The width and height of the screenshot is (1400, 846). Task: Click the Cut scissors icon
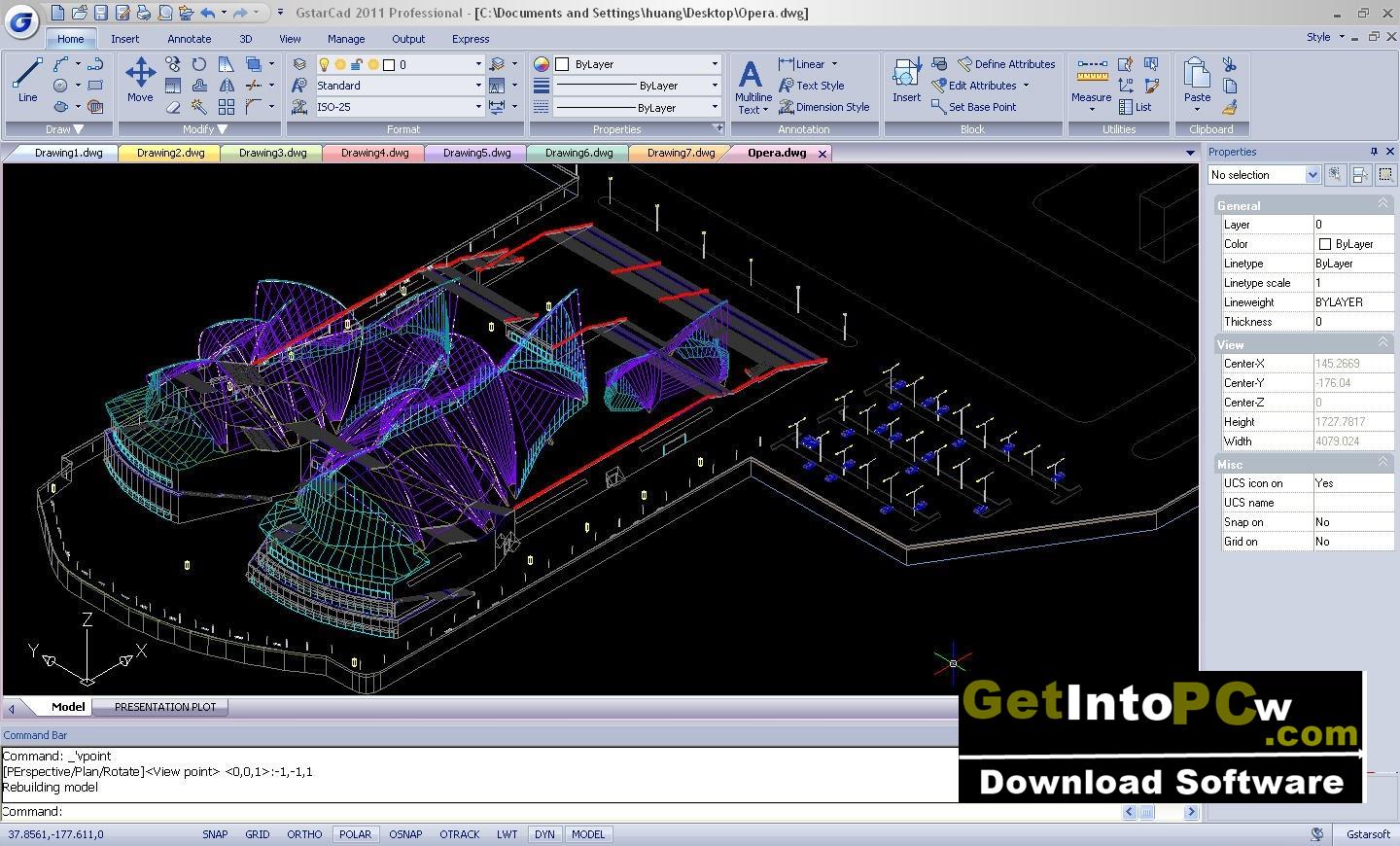coord(1230,64)
